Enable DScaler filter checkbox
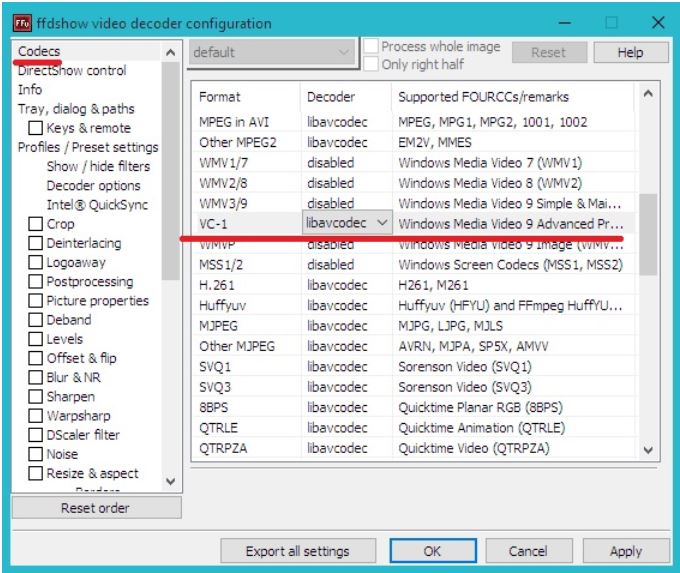 (35, 435)
